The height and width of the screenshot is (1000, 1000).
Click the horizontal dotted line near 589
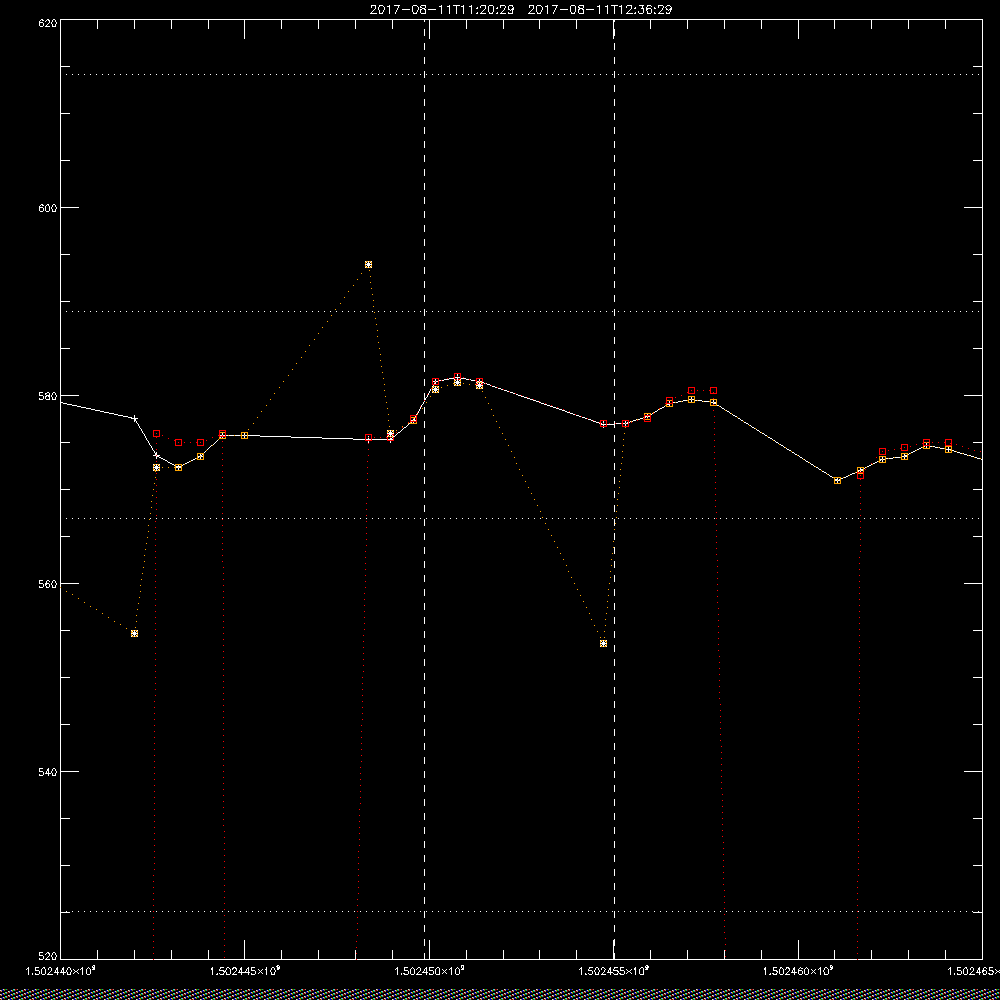tap(521, 312)
